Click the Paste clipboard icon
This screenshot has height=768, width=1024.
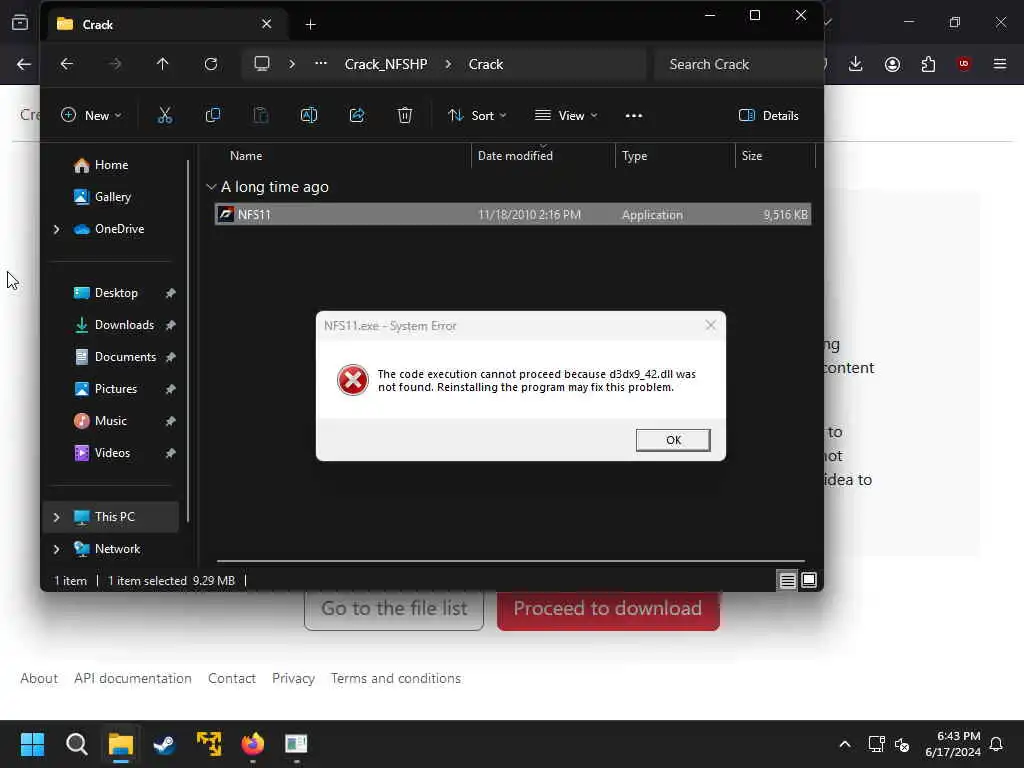261,116
